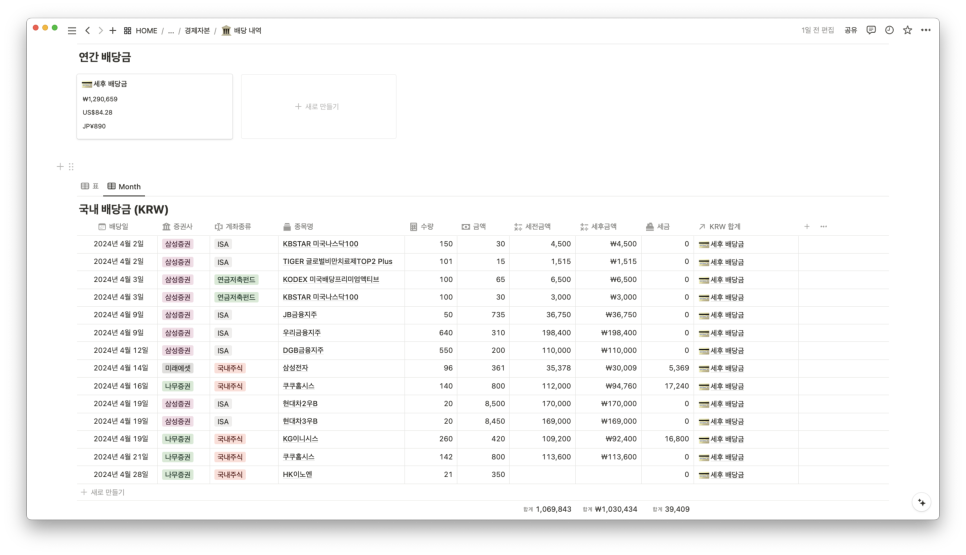This screenshot has width=966, height=555.
Task: Select the 현대차2우B name cell
Action: [341, 404]
